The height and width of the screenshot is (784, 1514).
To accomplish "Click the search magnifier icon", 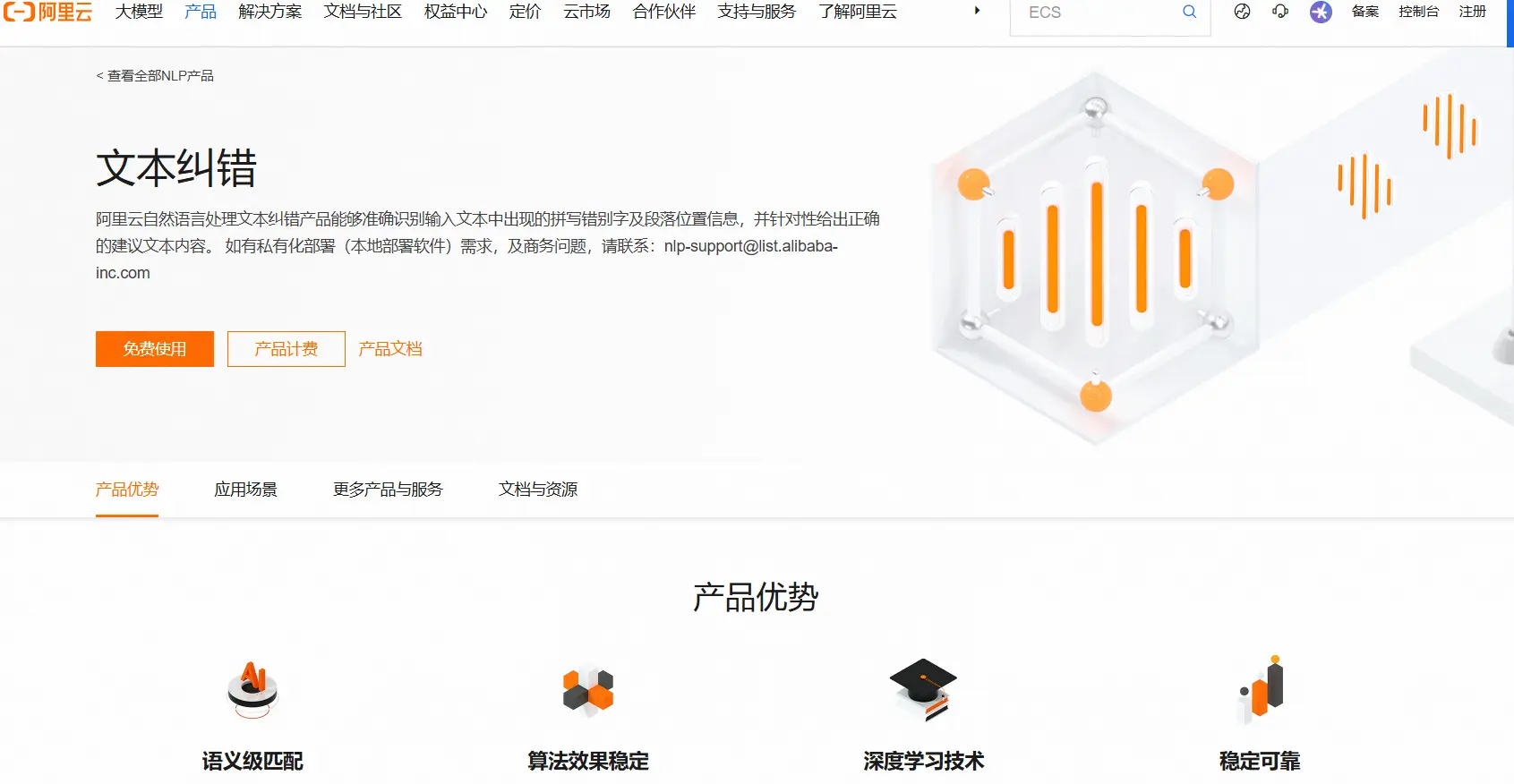I will click(x=1189, y=12).
